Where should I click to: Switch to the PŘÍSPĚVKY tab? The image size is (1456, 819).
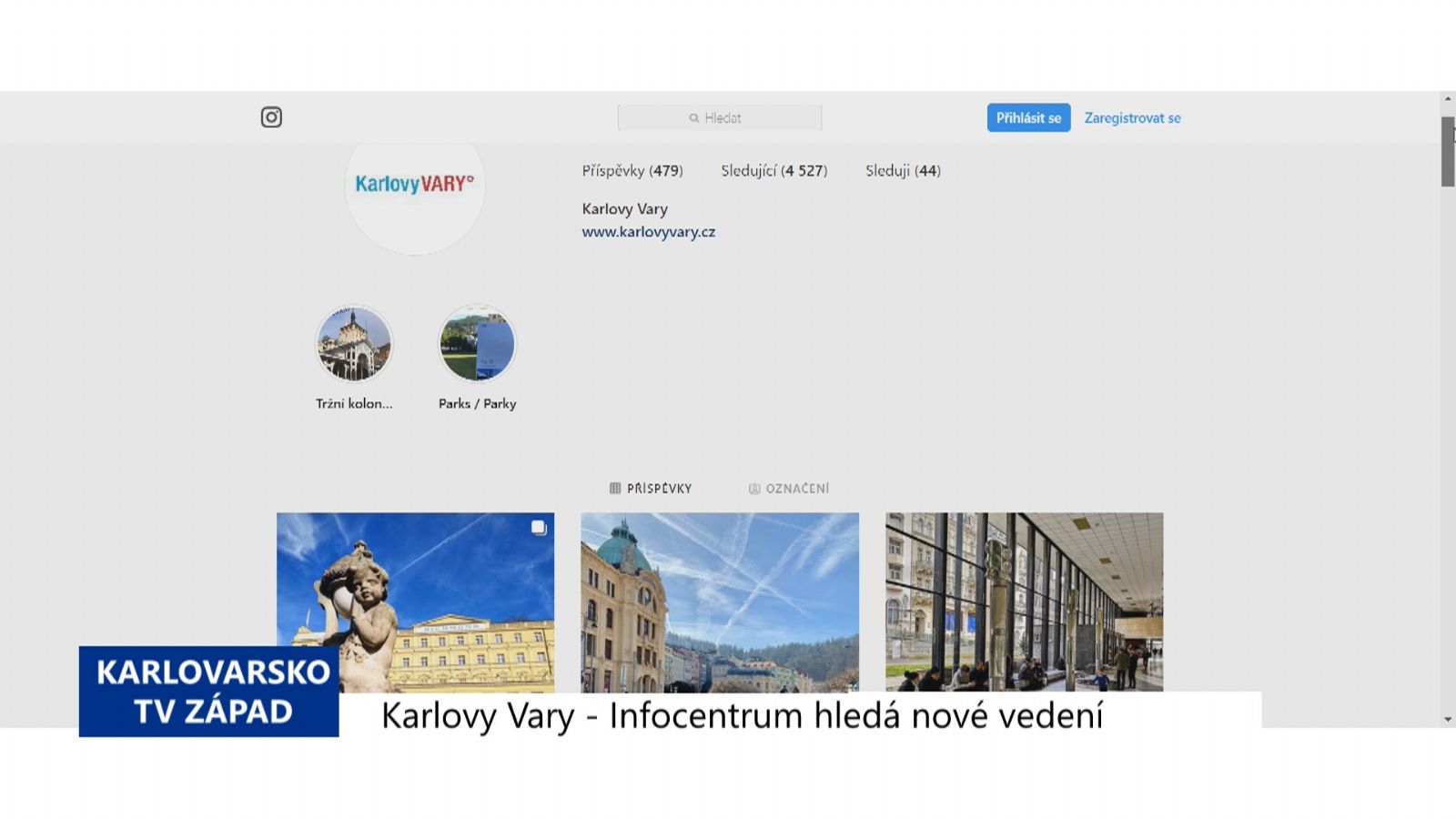[x=651, y=489]
